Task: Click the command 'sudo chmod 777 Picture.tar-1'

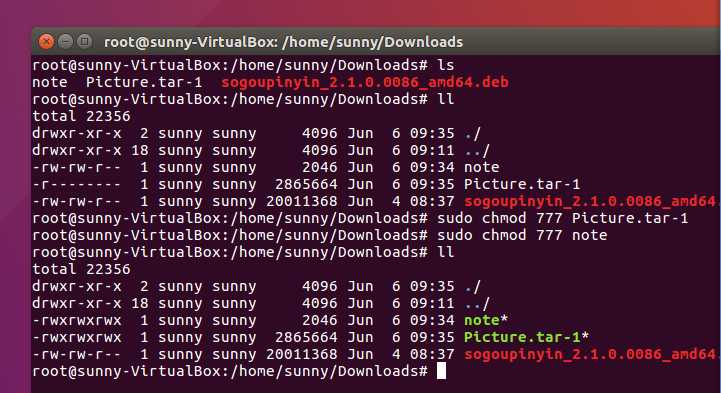Action: pos(562,218)
